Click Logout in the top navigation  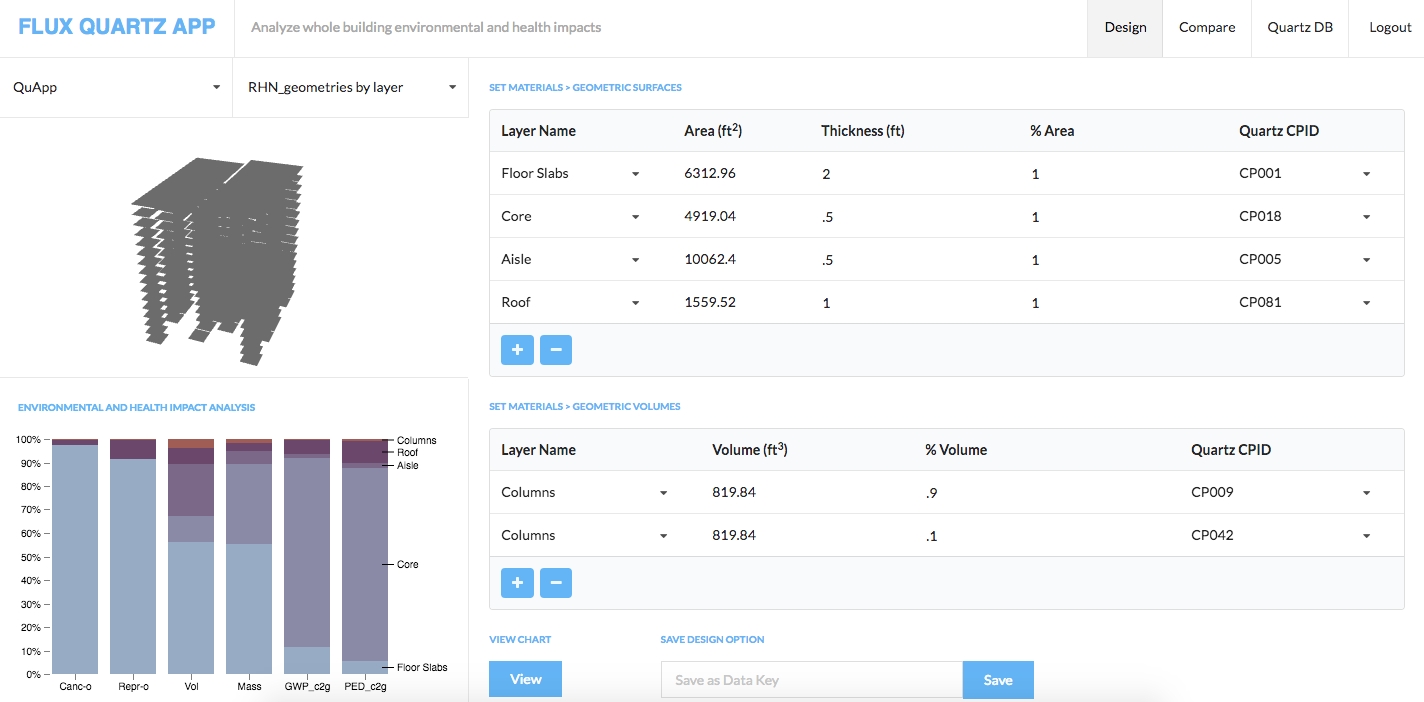1390,28
